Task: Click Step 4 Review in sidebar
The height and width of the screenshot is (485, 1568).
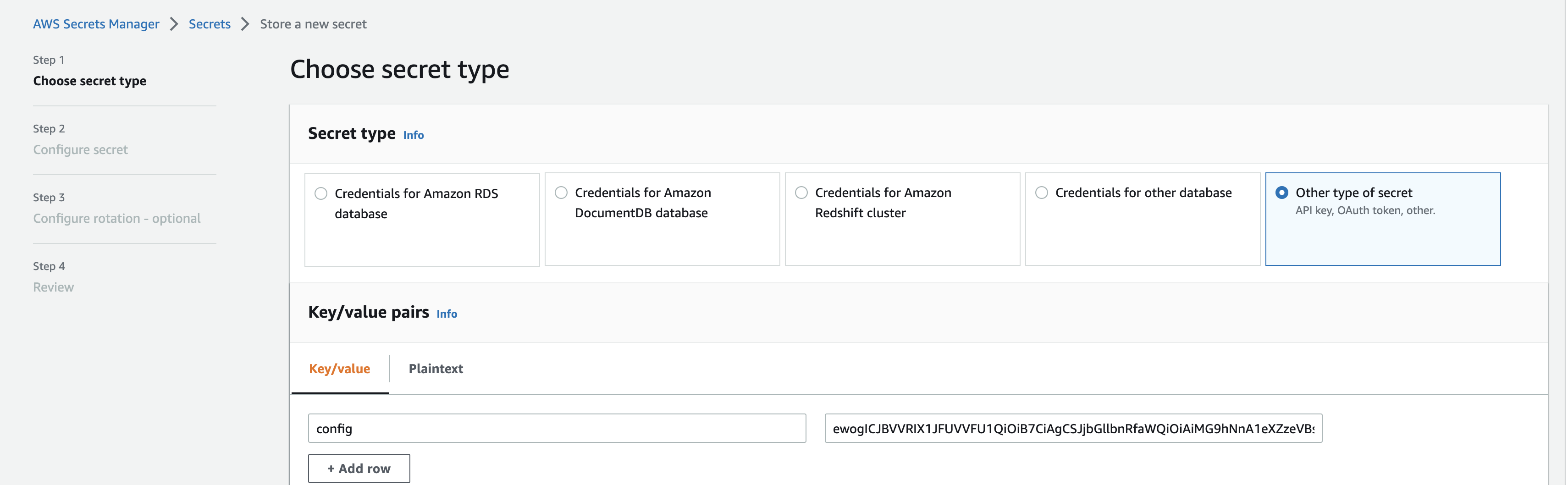Action: tap(54, 277)
